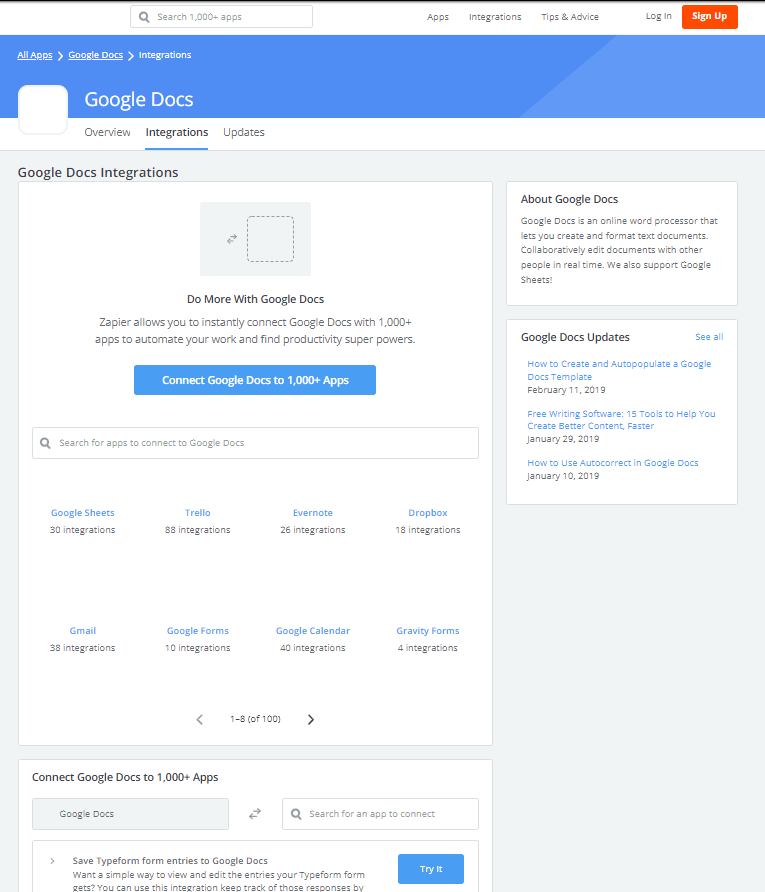
Task: Click the 'February 11, 2019' date
Action: click(566, 390)
